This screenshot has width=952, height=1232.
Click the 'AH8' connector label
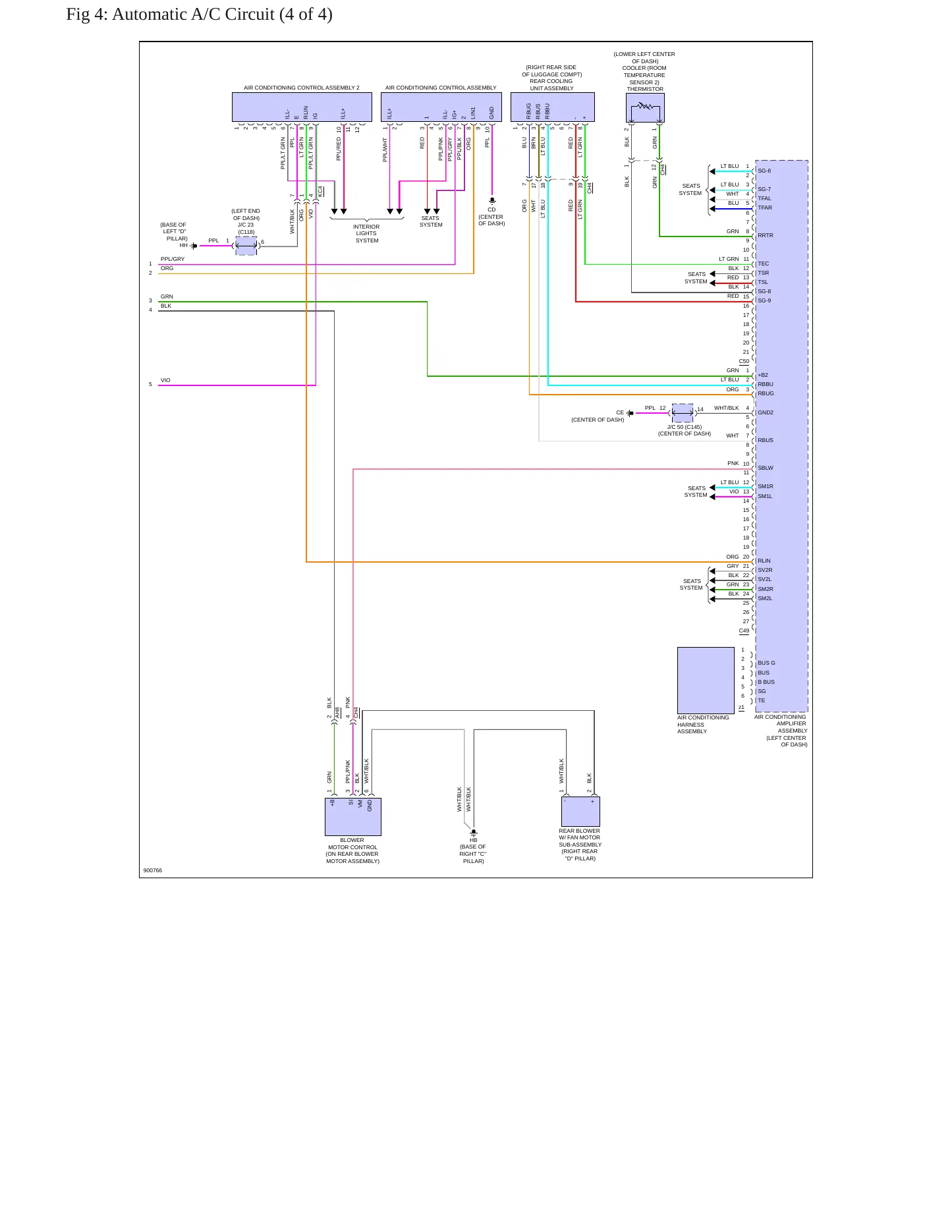click(338, 713)
